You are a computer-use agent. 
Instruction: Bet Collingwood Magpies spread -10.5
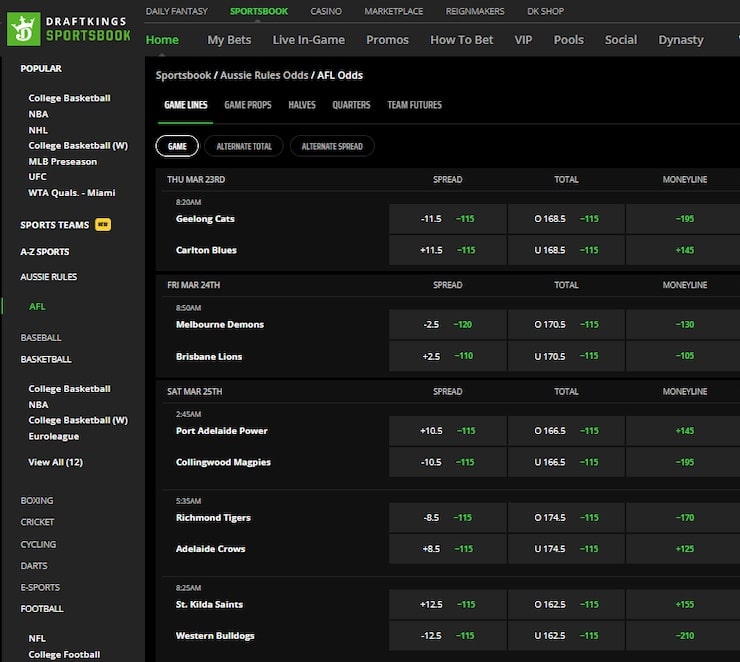click(x=448, y=462)
